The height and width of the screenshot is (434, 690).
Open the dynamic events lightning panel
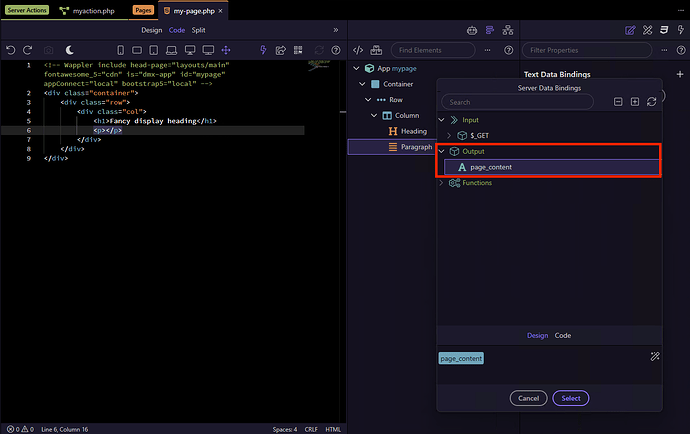(681, 30)
